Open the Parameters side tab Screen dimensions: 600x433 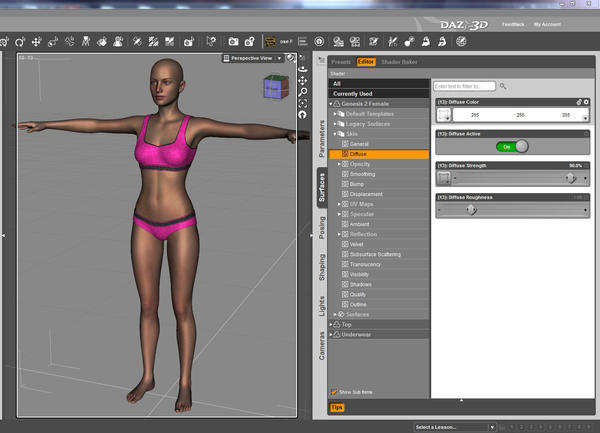[322, 138]
